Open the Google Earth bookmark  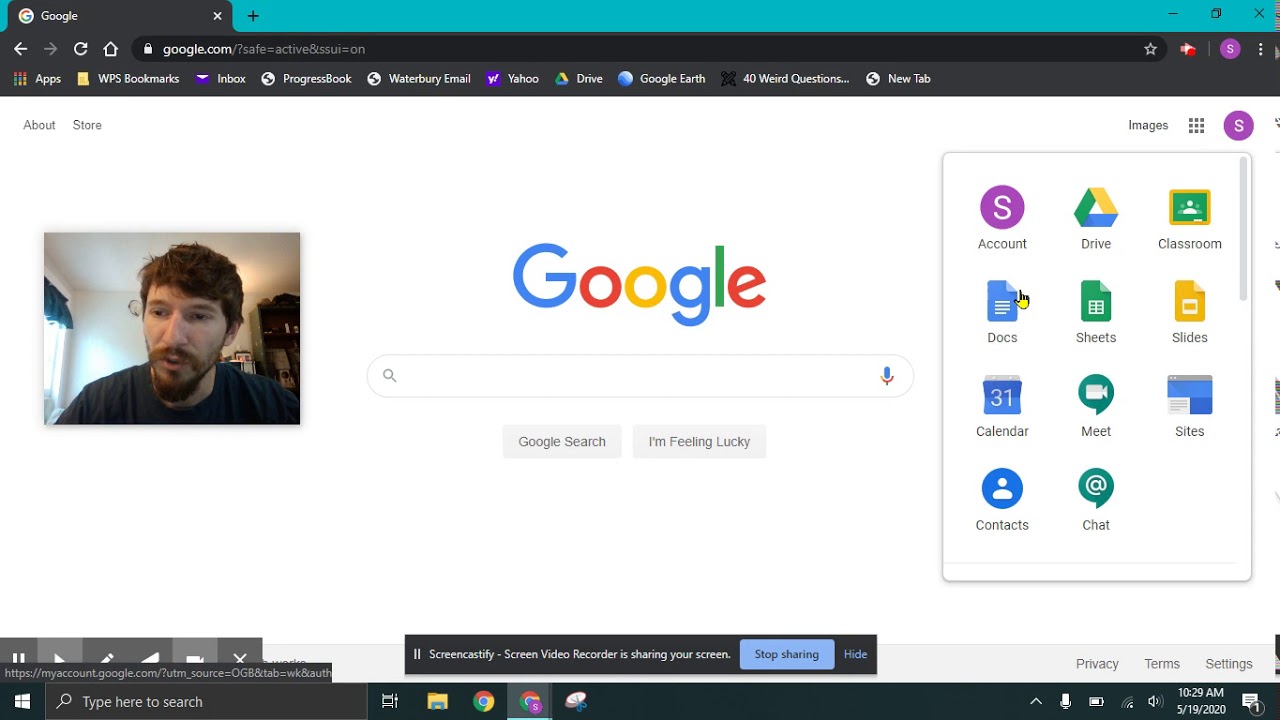pyautogui.click(x=661, y=79)
